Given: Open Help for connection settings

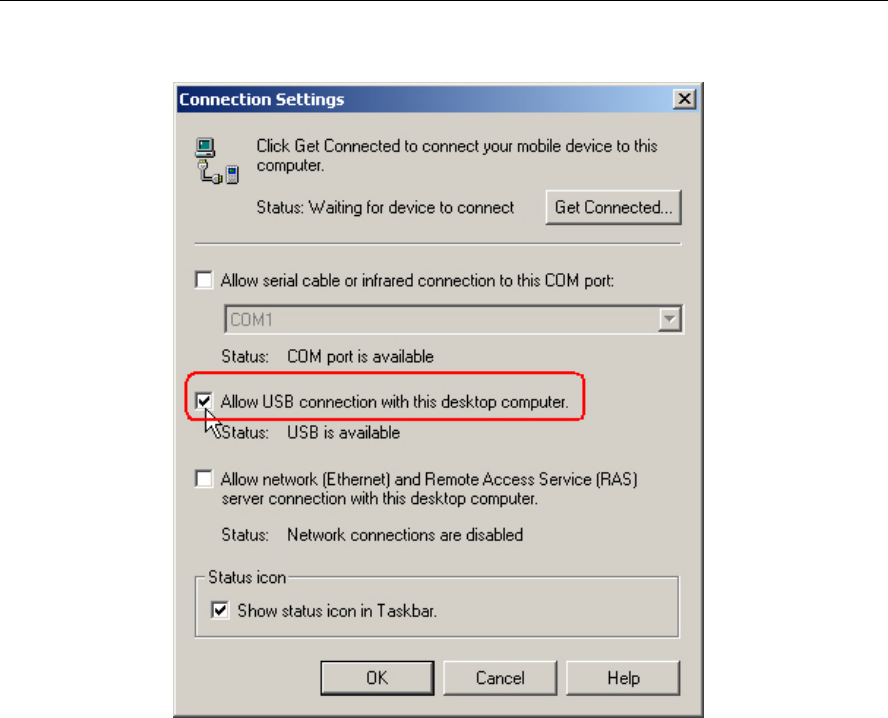Looking at the screenshot, I should [x=623, y=678].
